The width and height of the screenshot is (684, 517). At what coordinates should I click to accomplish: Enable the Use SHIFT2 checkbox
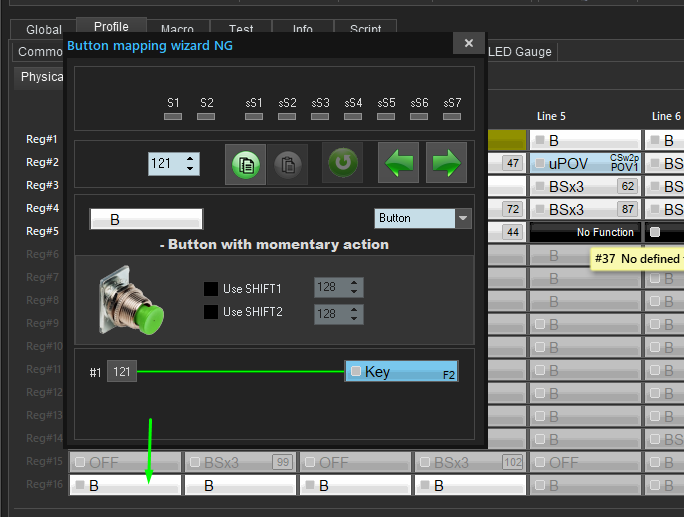[x=211, y=312]
